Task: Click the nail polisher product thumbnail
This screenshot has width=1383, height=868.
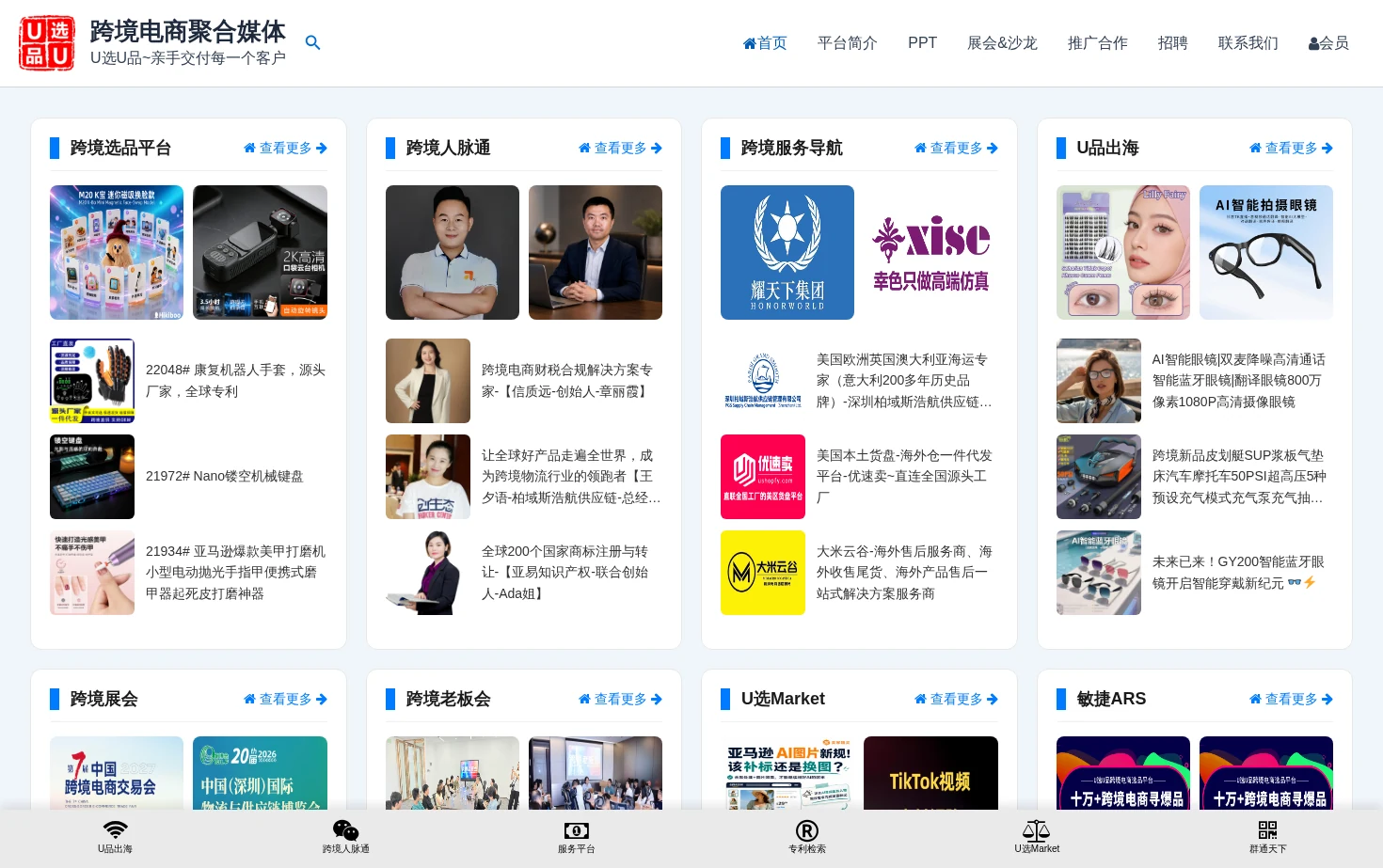Action: tap(92, 573)
